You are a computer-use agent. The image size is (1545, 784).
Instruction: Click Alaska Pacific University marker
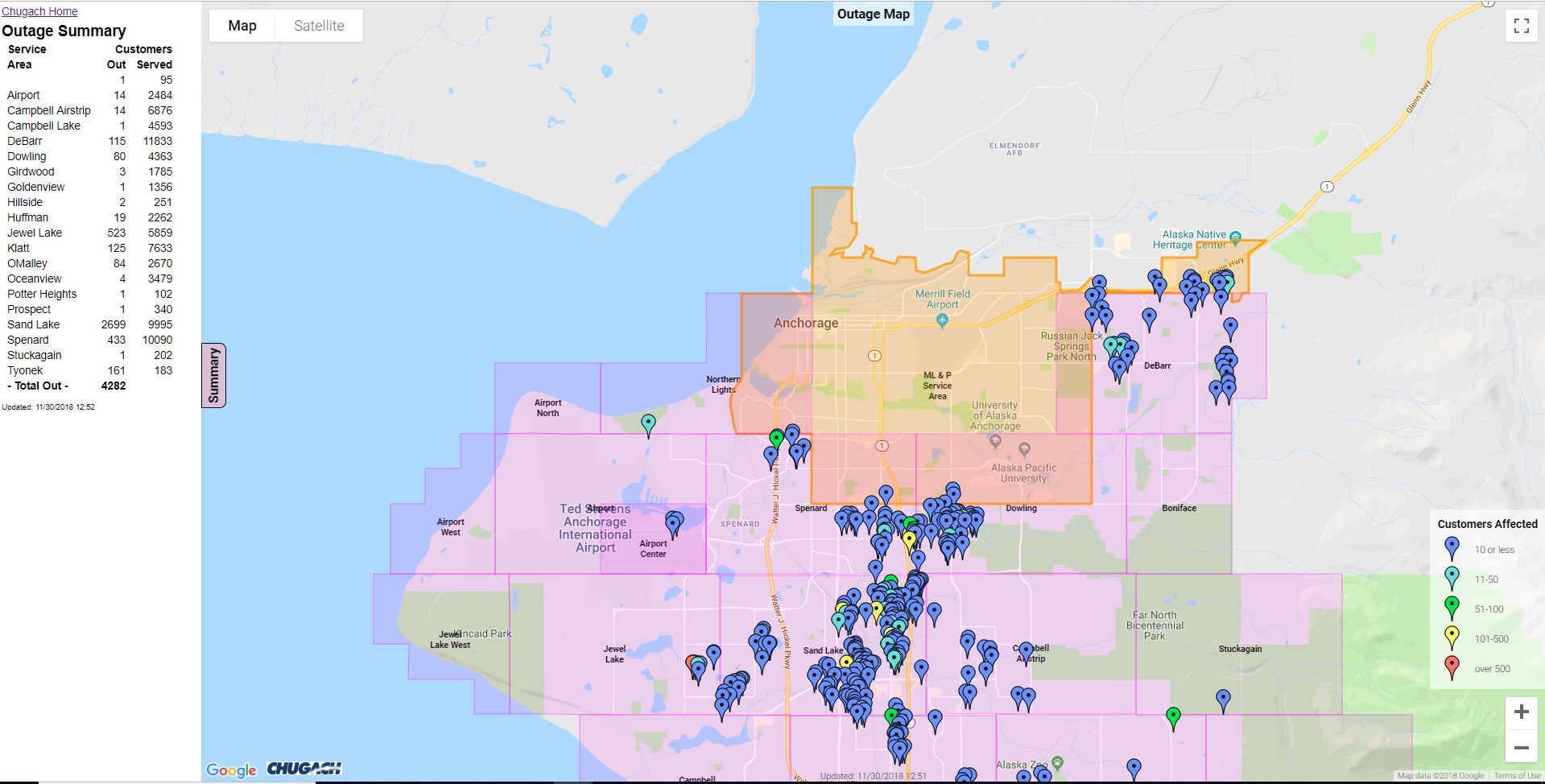click(x=1024, y=448)
